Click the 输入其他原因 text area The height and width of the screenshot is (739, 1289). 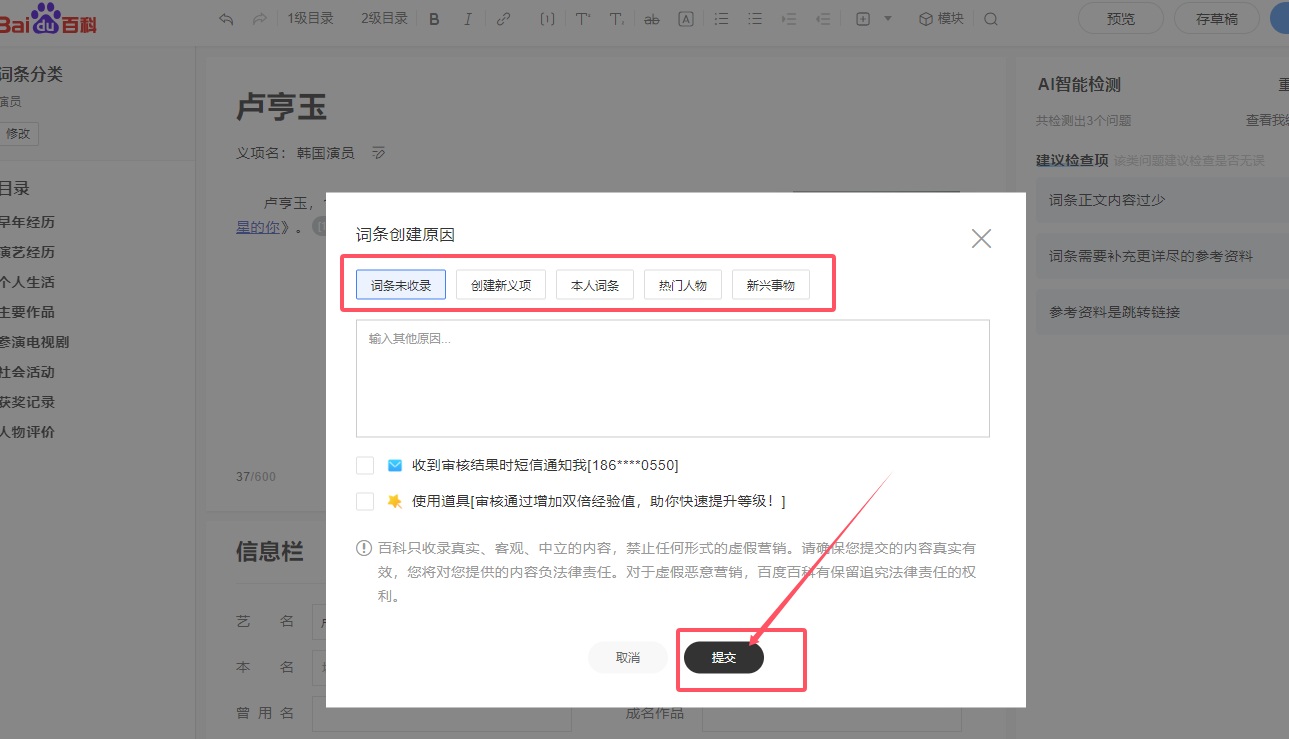673,378
